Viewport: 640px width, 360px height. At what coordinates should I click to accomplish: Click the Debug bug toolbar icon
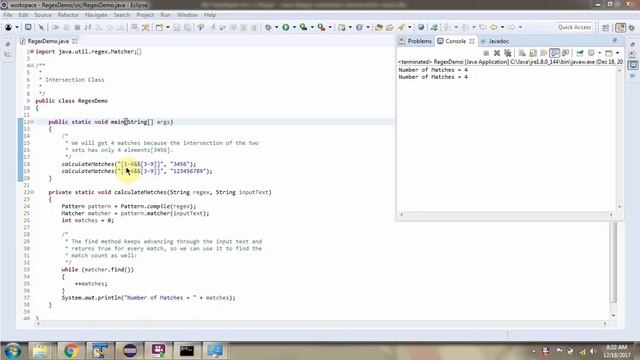click(x=268, y=27)
